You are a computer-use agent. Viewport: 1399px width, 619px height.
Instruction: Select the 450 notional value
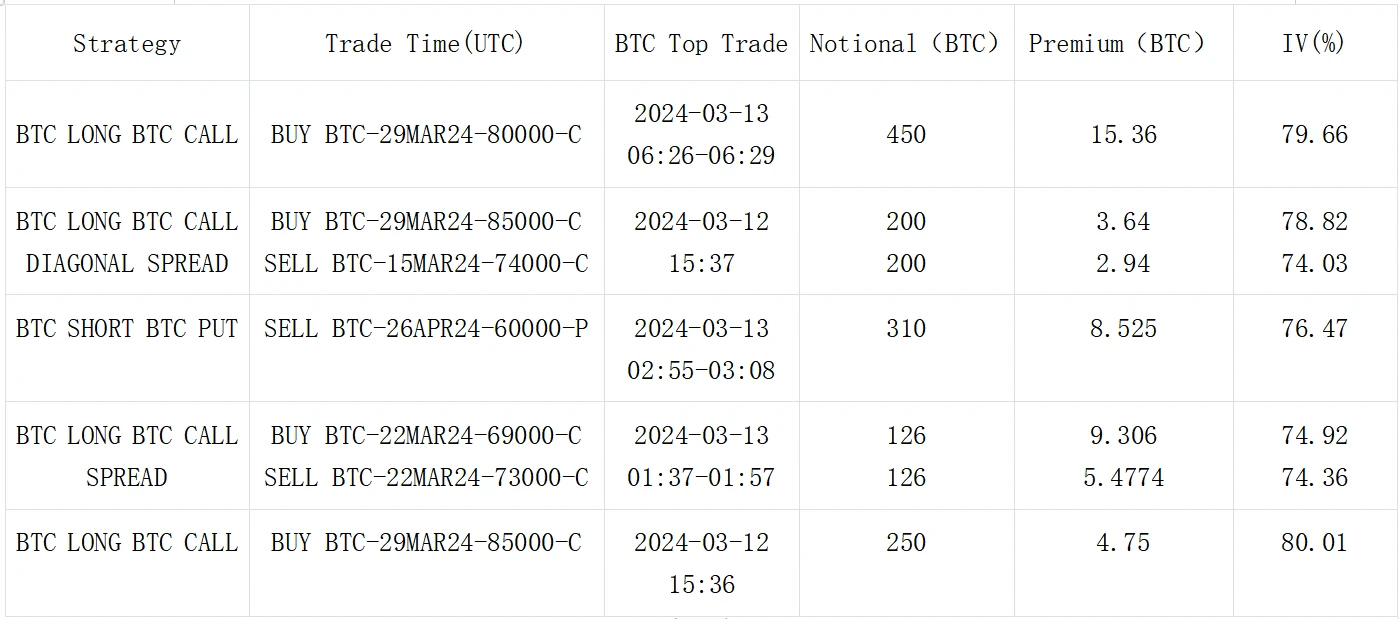click(x=906, y=135)
